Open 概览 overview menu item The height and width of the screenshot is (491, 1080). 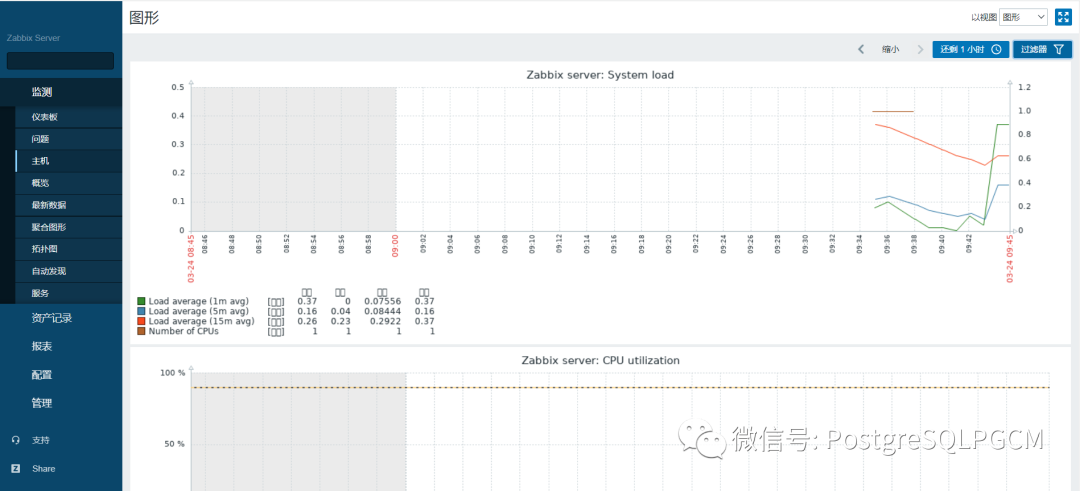68,183
